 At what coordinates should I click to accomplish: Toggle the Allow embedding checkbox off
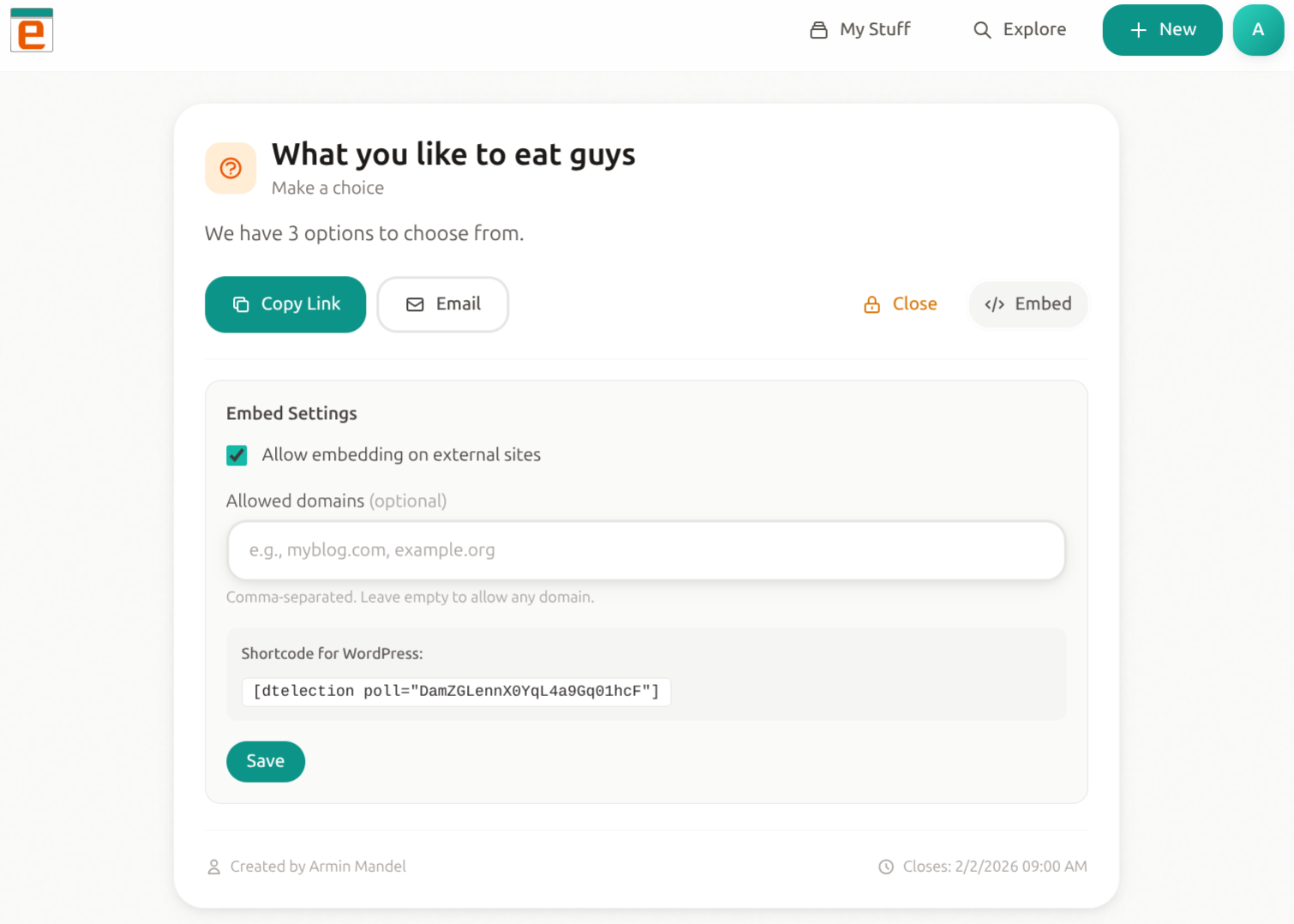(237, 455)
